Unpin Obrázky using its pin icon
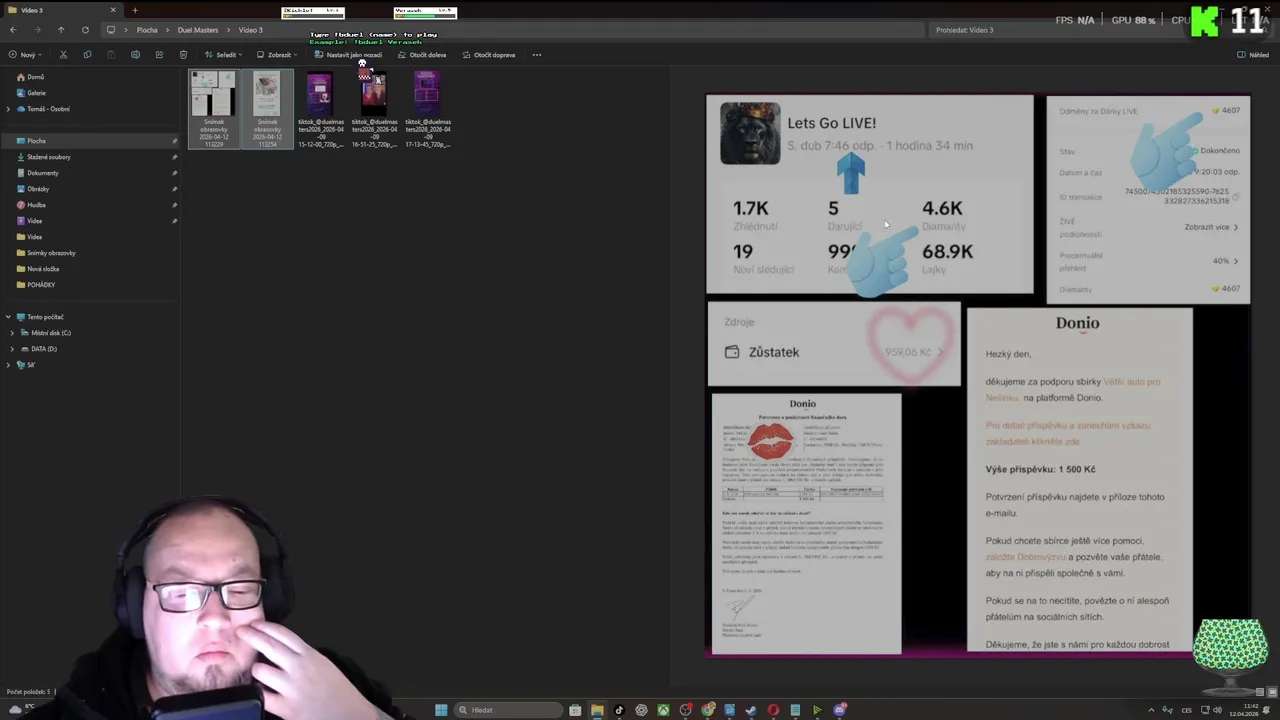1280x720 pixels. (174, 189)
